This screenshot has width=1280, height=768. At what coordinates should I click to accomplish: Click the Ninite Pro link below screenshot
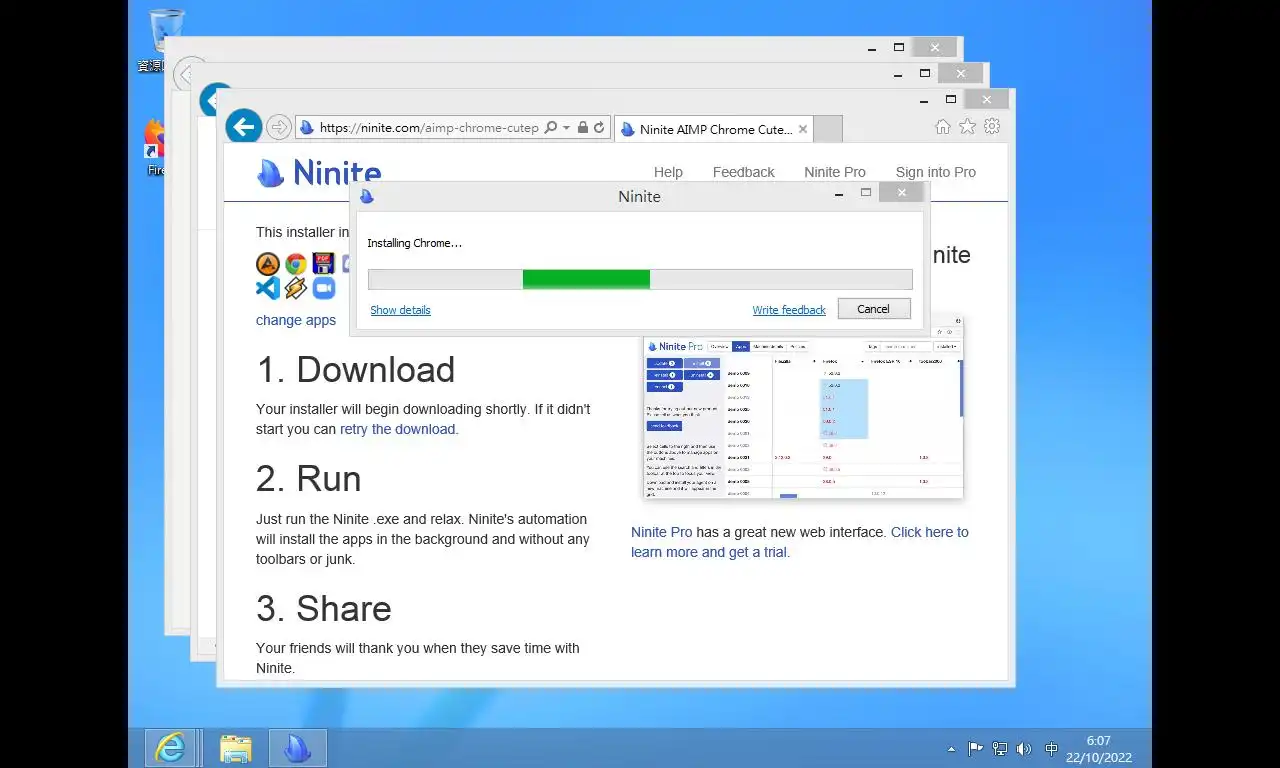click(662, 532)
